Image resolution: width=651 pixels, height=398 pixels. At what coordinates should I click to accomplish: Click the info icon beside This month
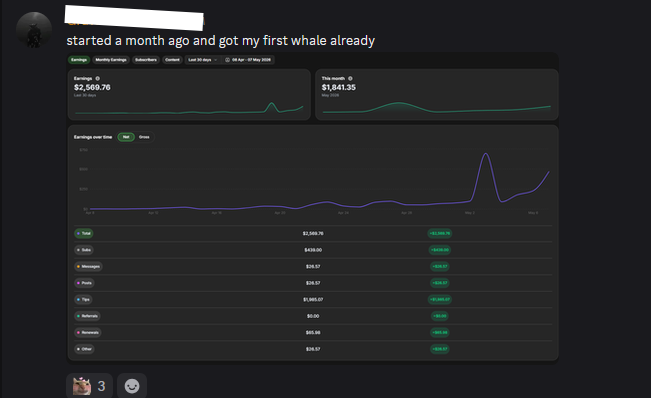[350, 78]
